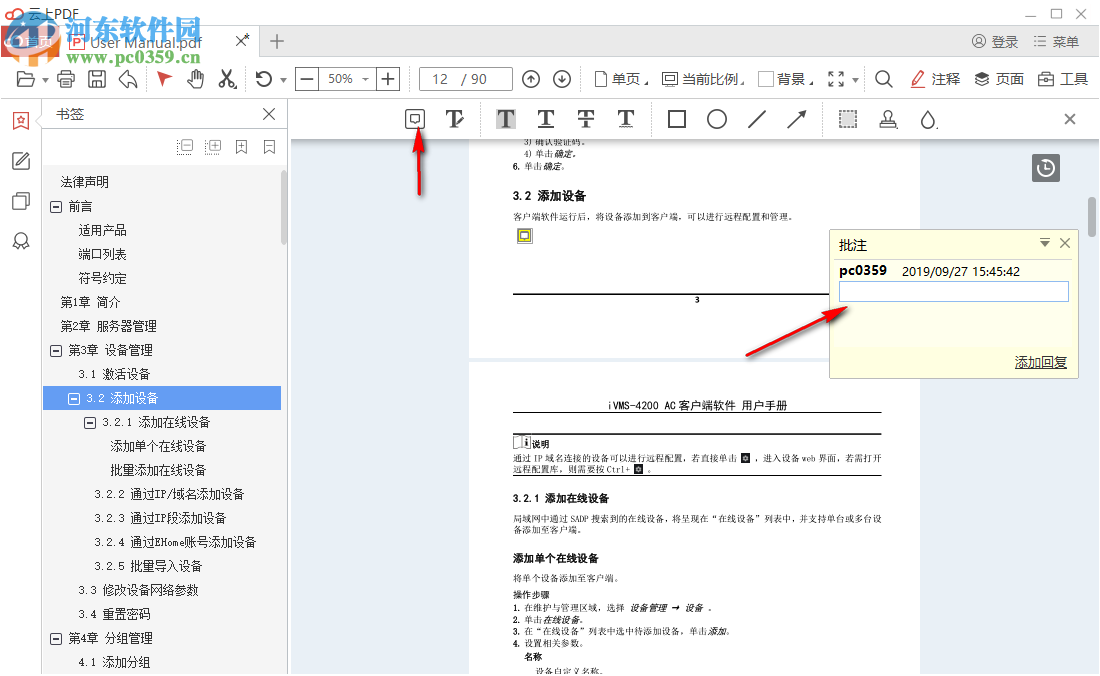1100x676 pixels.
Task: Collapse the 3.2 添加设备 bookmark entry
Action: [x=73, y=397]
